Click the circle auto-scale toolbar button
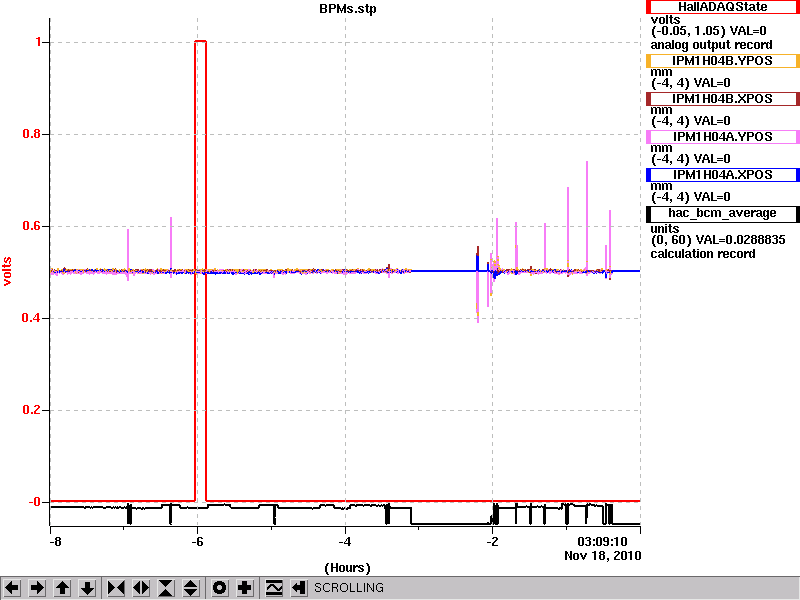 pyautogui.click(x=220, y=588)
